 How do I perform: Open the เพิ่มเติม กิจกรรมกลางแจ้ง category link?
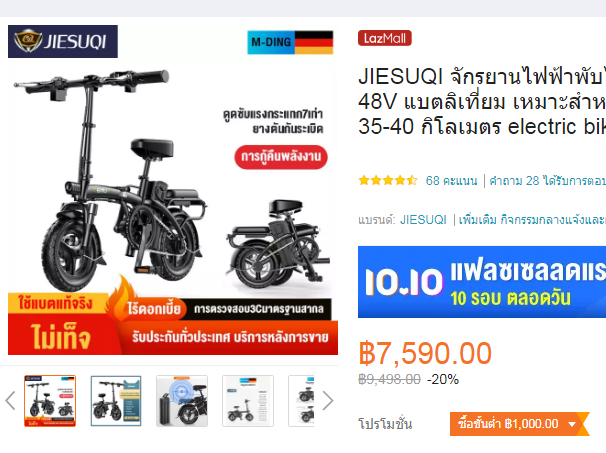[x=532, y=220]
